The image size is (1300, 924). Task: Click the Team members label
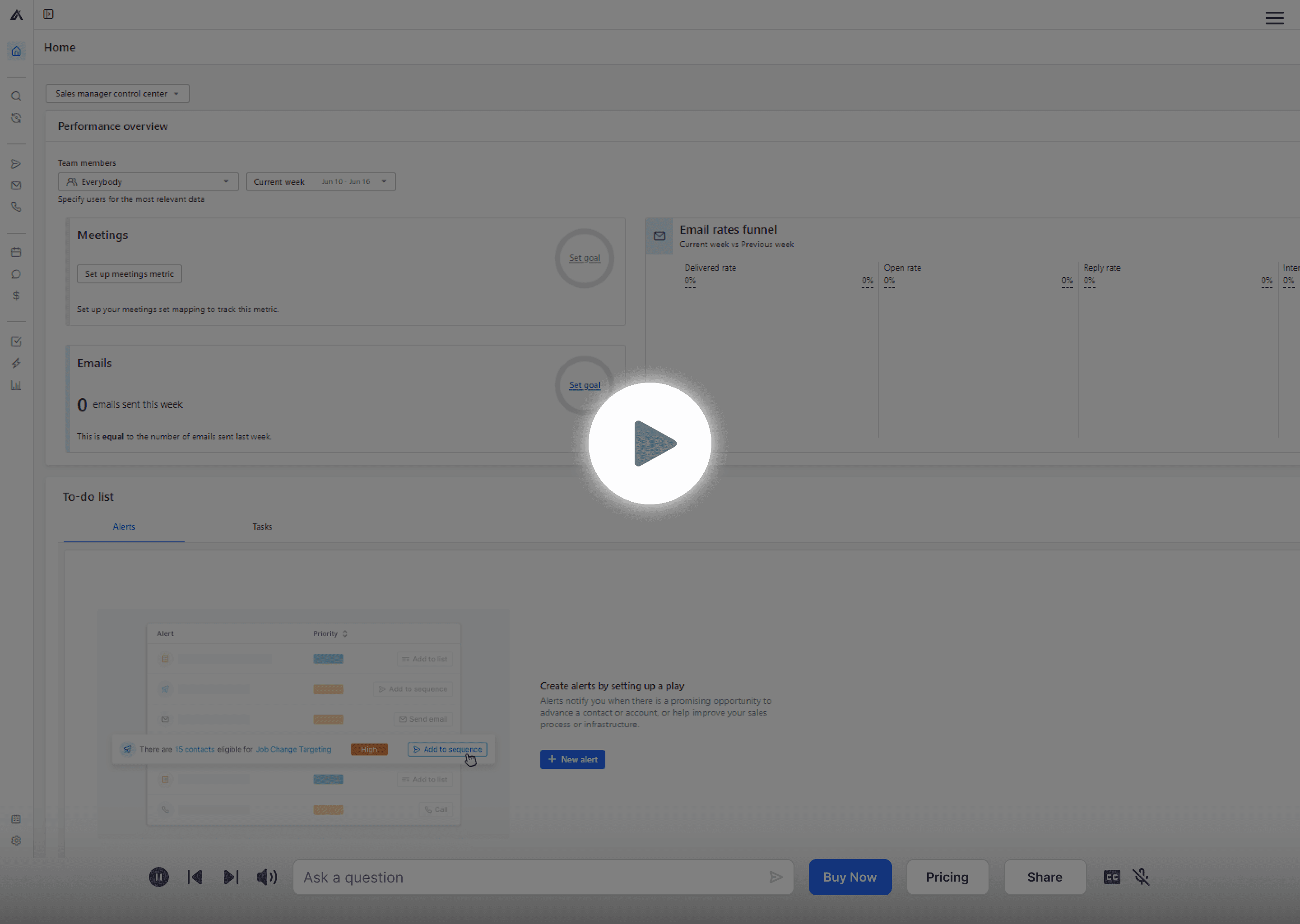87,163
